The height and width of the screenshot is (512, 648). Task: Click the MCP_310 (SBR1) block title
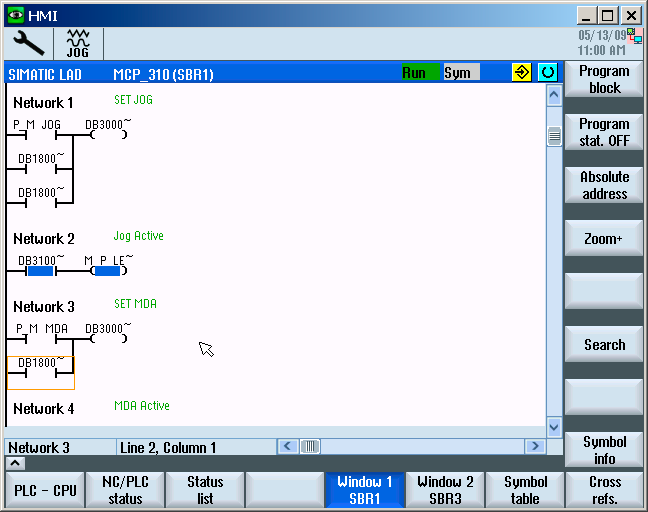(x=163, y=75)
